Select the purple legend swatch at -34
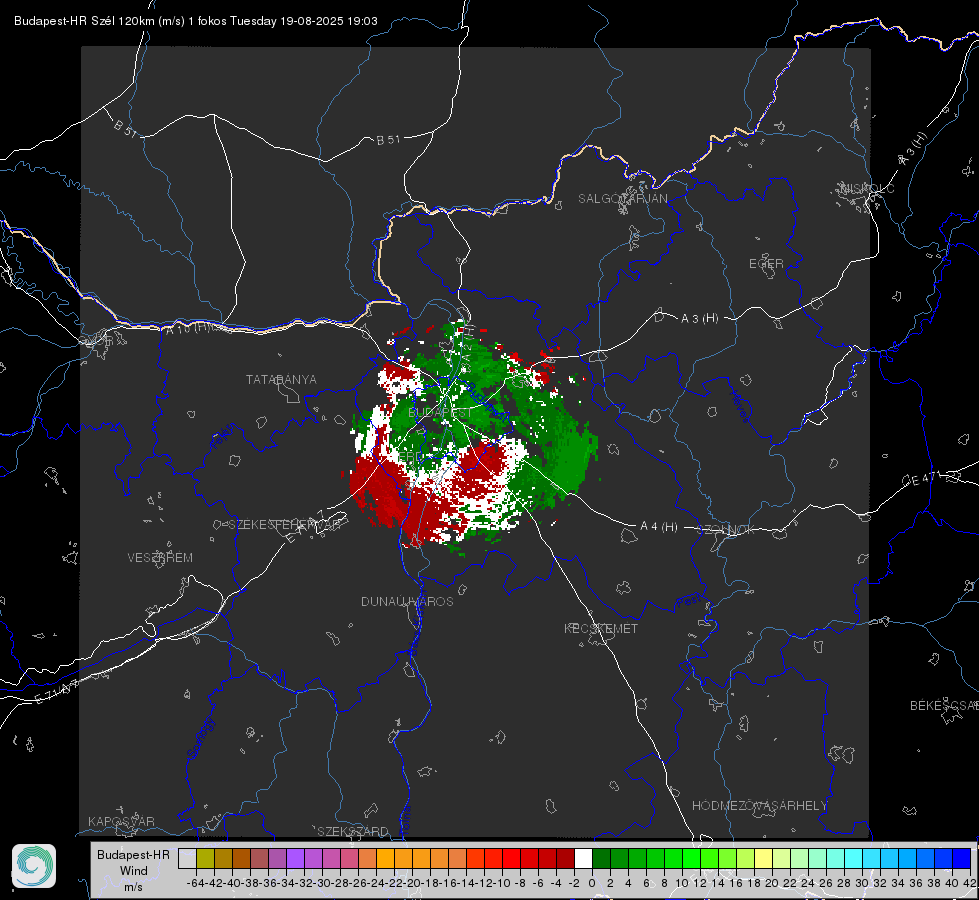This screenshot has width=979, height=900. click(295, 858)
